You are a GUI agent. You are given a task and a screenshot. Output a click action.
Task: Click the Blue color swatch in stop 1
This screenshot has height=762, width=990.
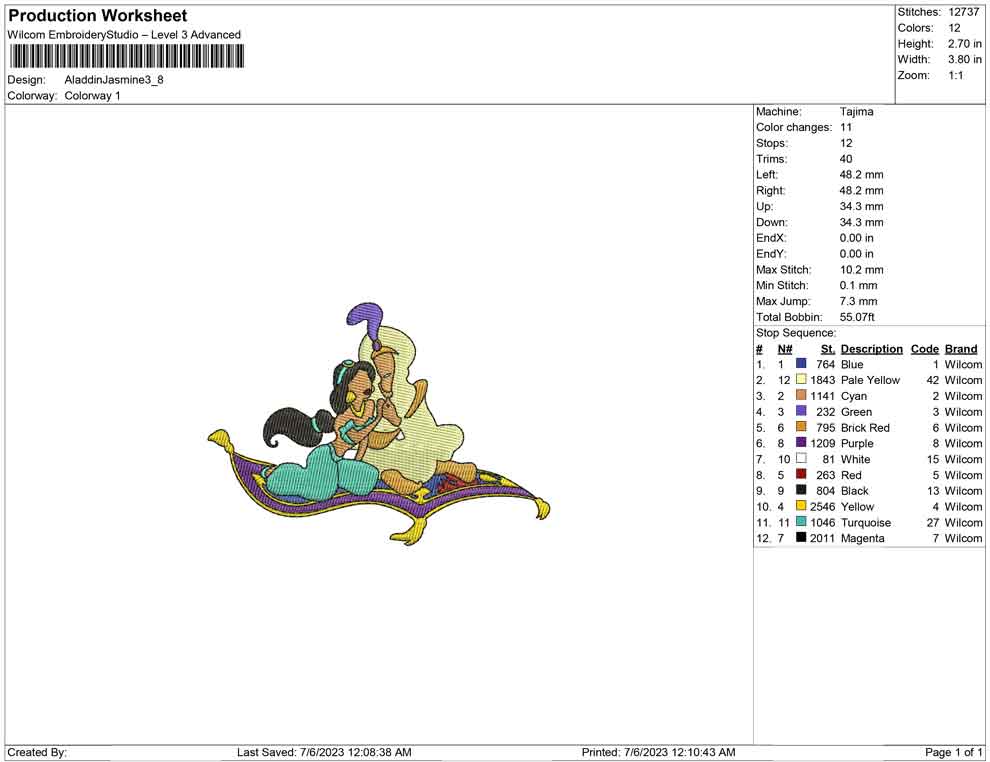(801, 364)
